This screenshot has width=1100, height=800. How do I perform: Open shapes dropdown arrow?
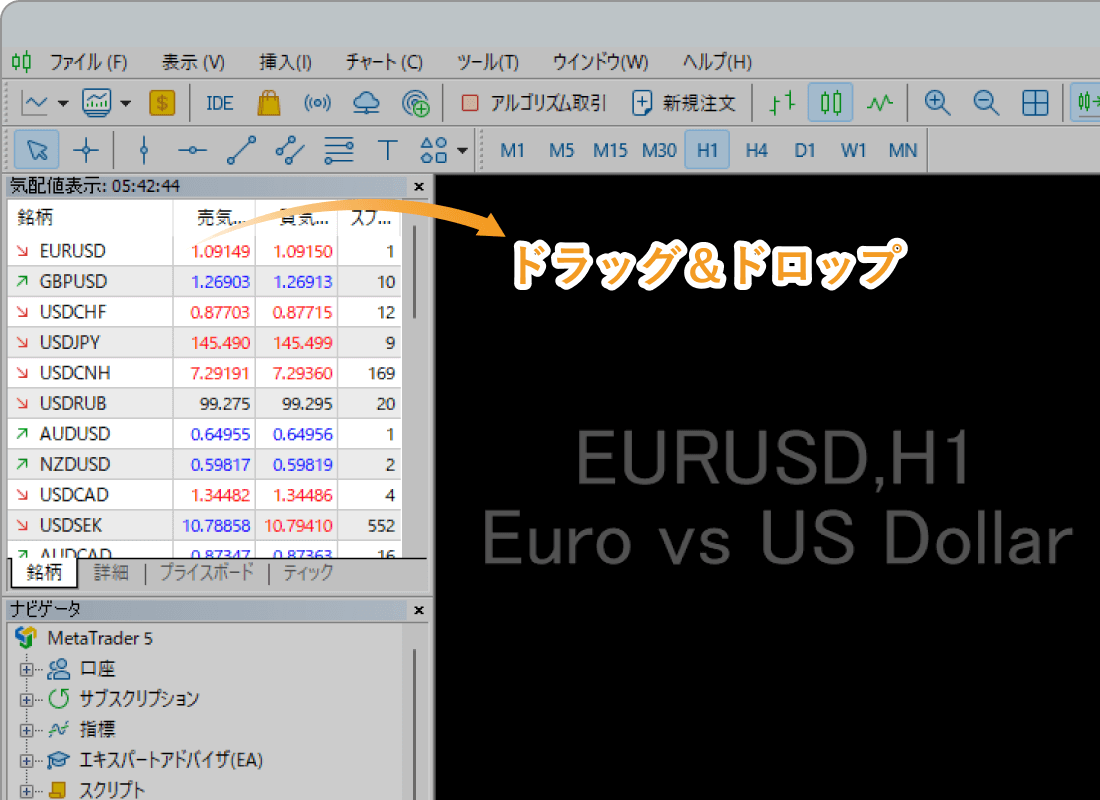(x=462, y=150)
